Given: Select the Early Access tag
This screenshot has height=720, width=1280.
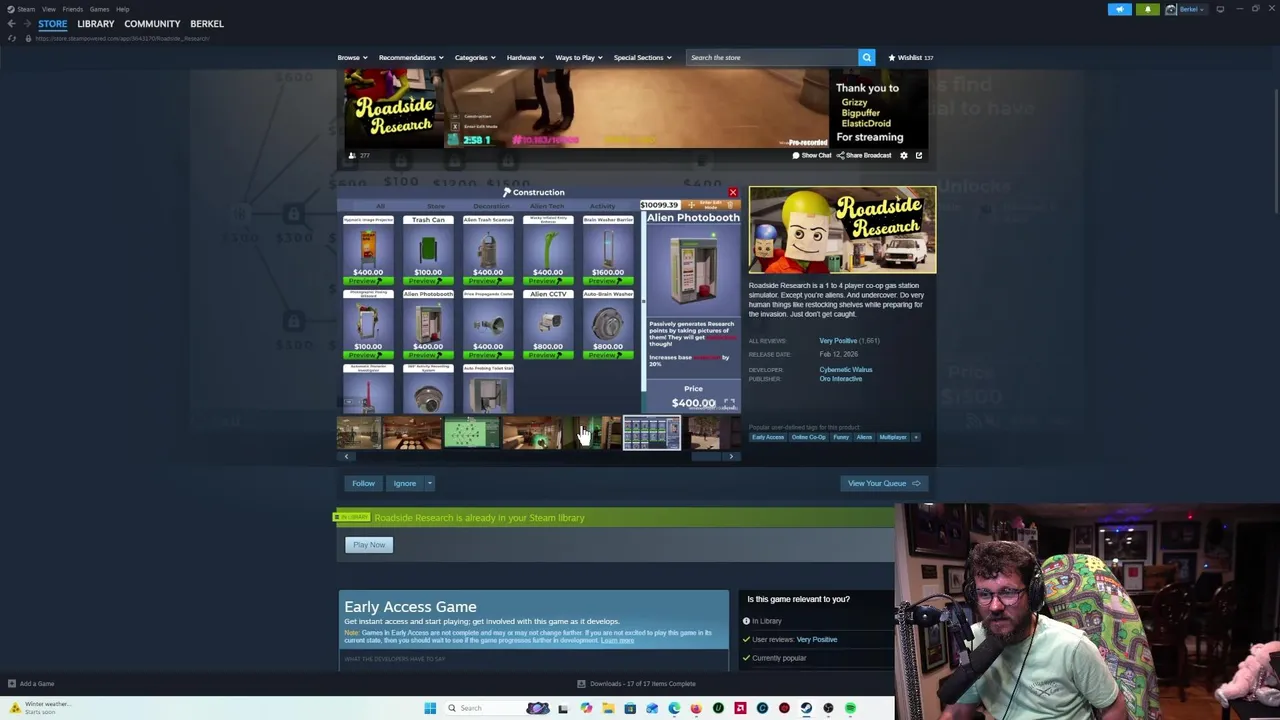Looking at the screenshot, I should 768,437.
